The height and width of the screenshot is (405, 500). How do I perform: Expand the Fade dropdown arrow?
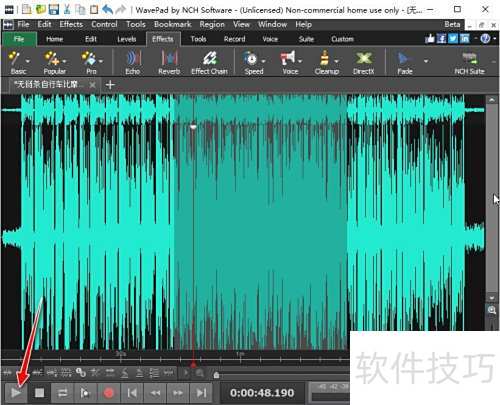pos(426,61)
